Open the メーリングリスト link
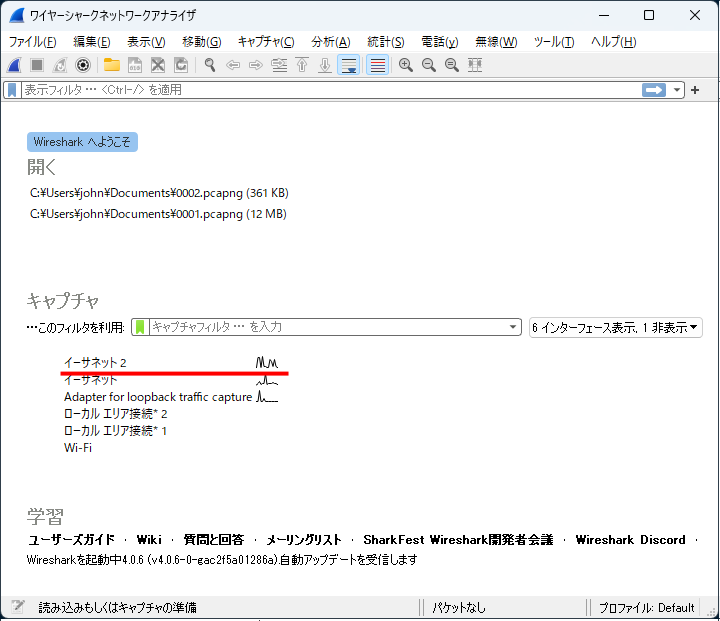The image size is (720, 621). click(304, 540)
